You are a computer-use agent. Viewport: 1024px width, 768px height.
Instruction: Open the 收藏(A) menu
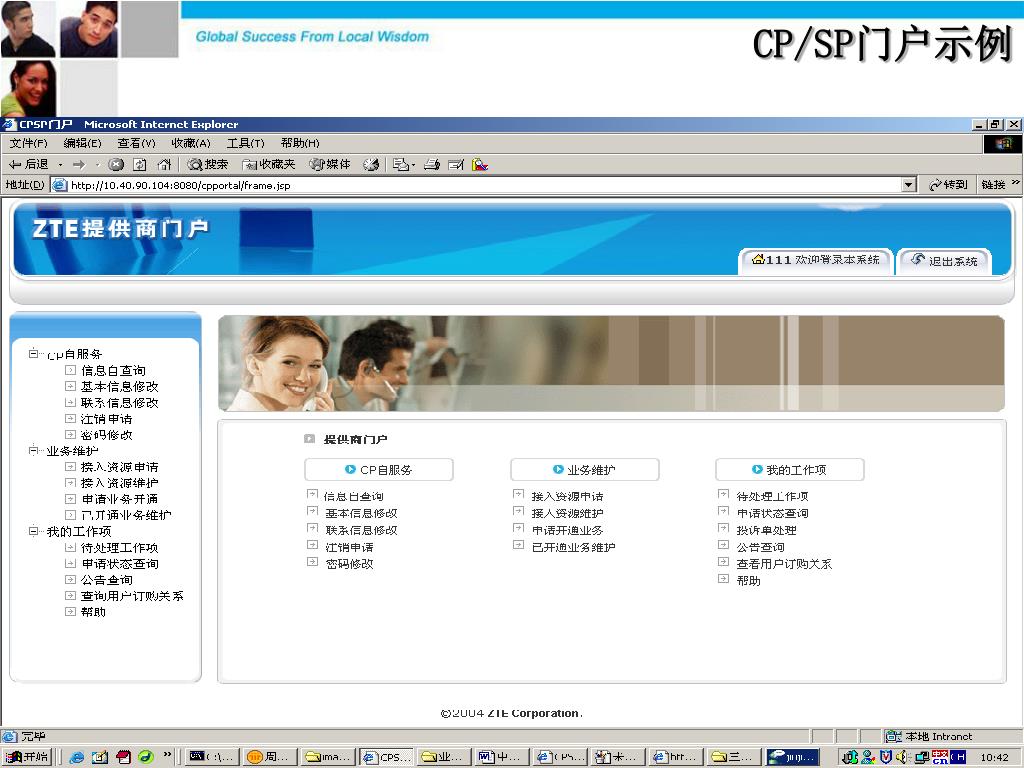(191, 143)
